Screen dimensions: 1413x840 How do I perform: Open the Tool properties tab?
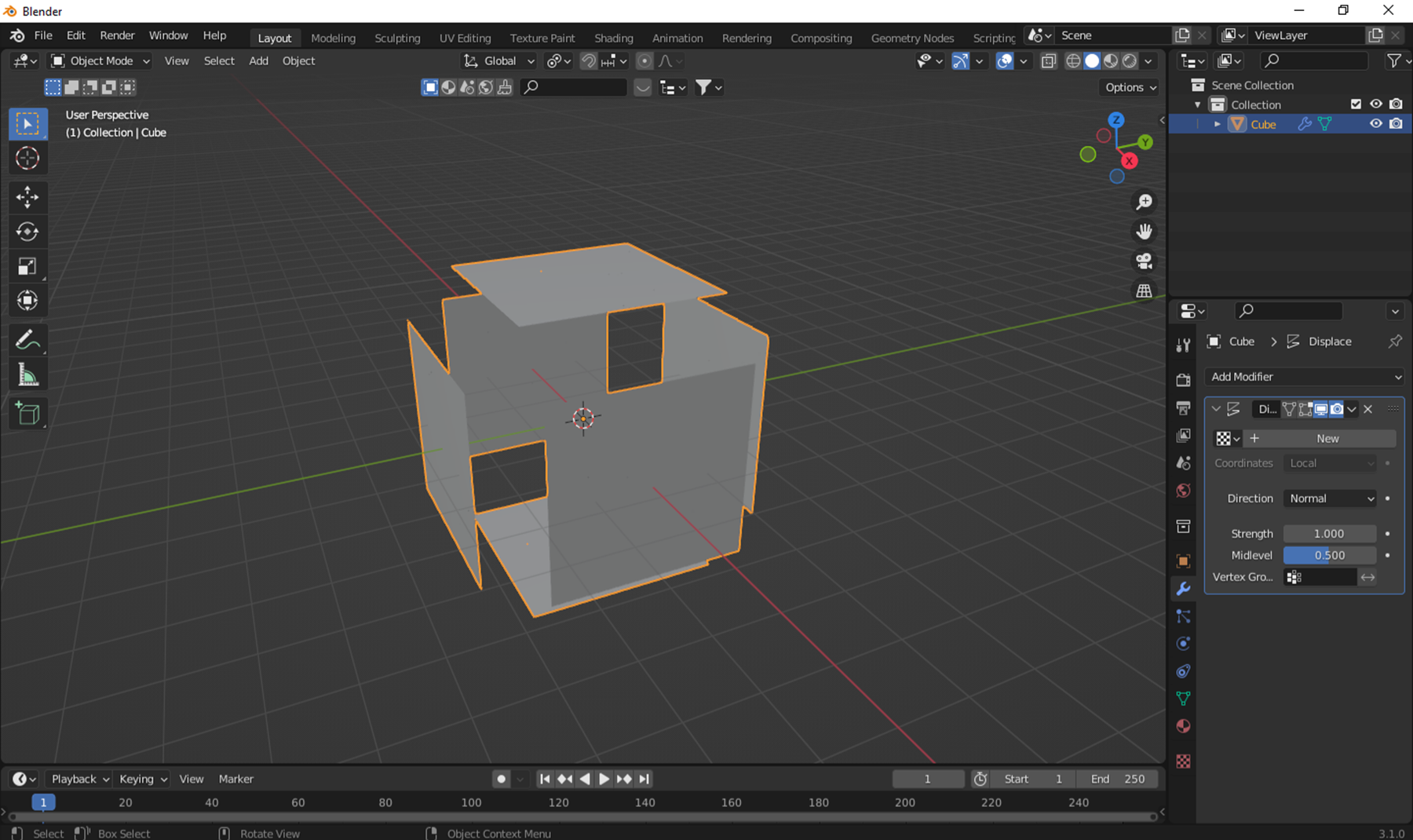point(1183,345)
